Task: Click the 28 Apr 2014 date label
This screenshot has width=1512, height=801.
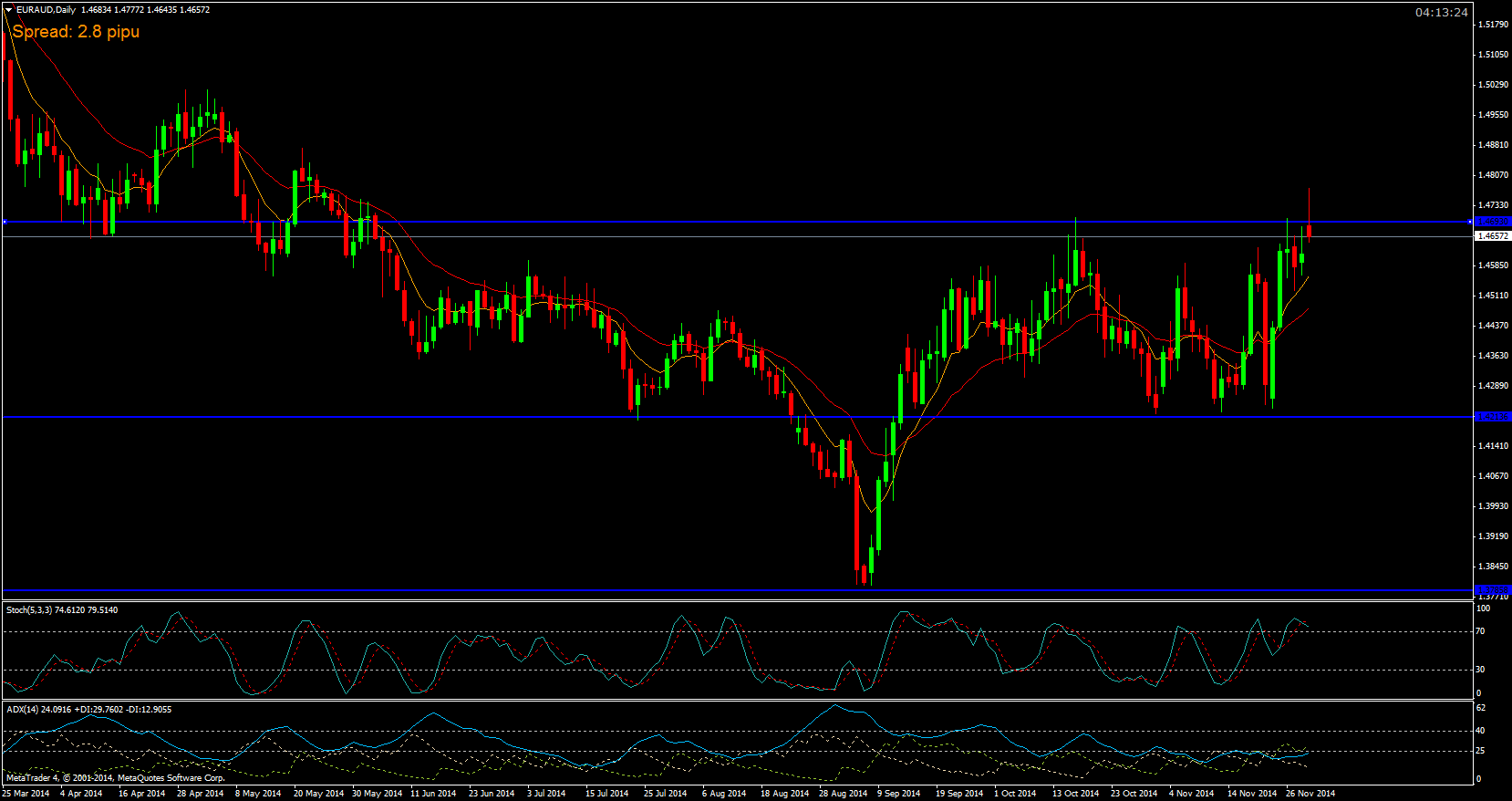Action: [201, 794]
